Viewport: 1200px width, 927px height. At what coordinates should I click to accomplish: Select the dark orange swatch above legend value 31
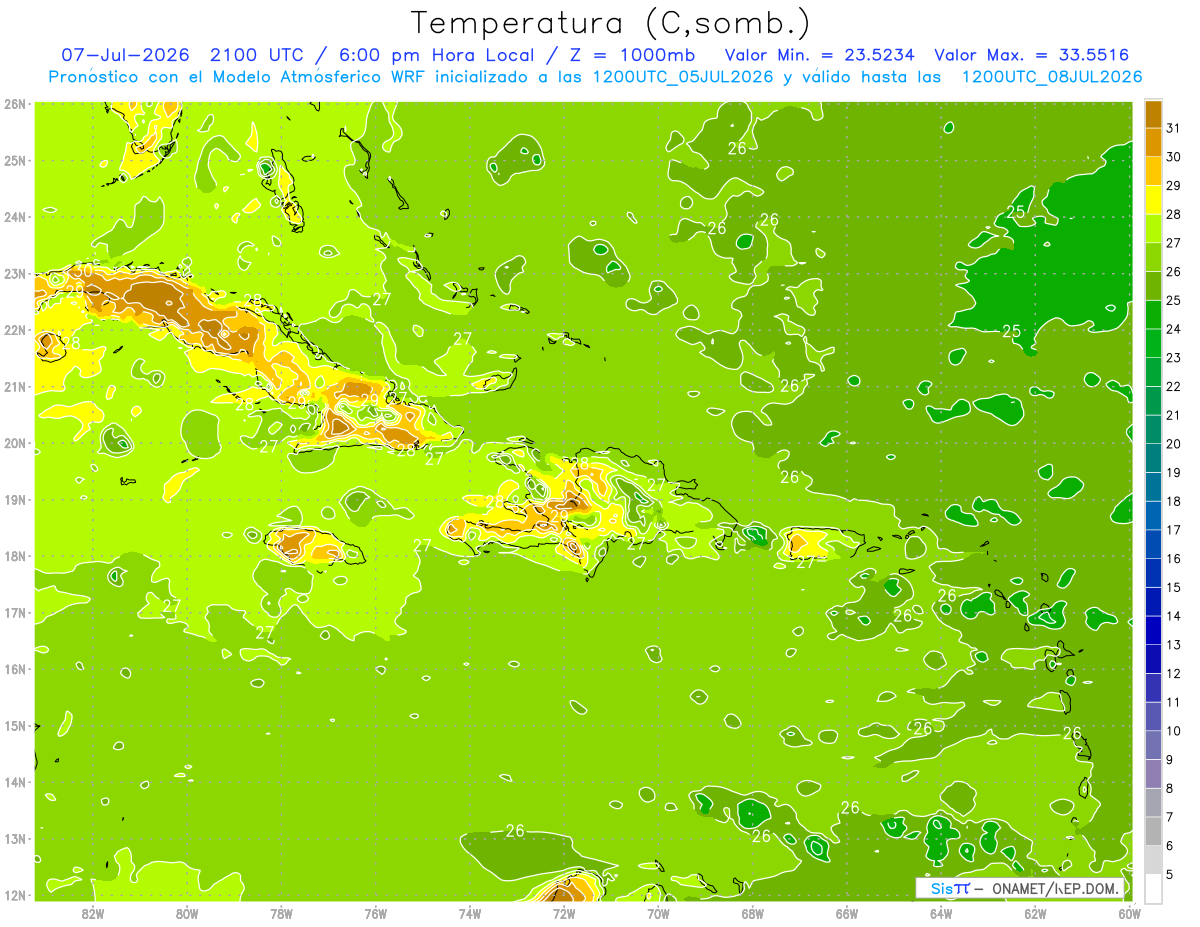point(1154,113)
